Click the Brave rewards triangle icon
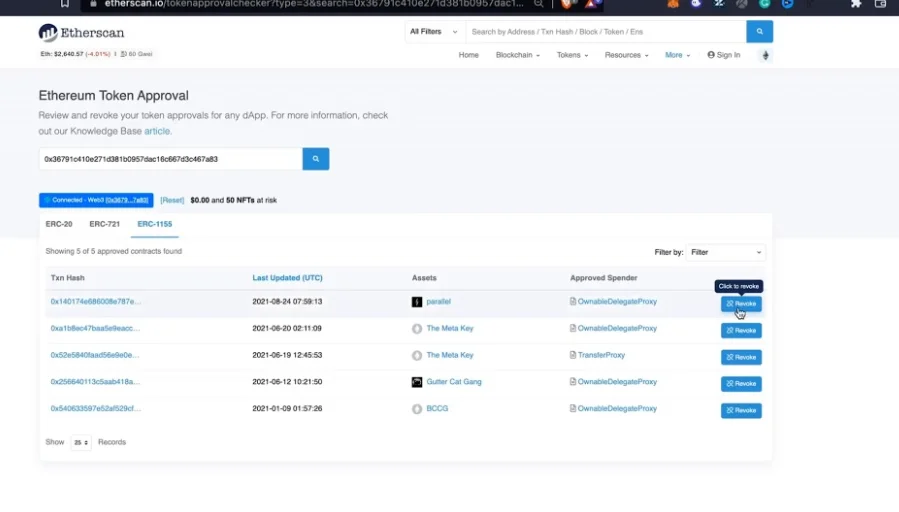Screen dimensions: 899x512 591,4
